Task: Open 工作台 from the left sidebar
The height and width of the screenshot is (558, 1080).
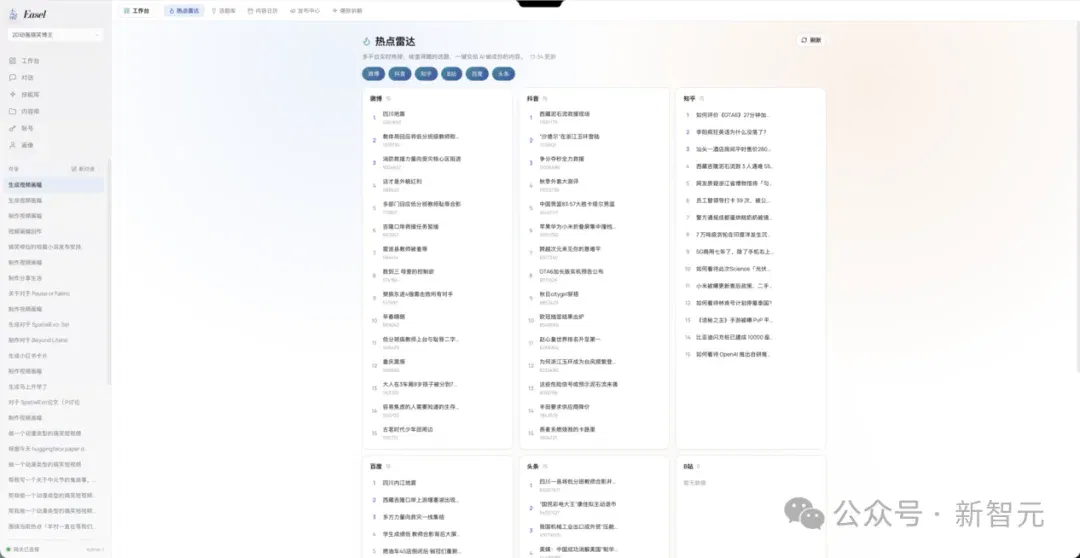Action: (x=25, y=61)
